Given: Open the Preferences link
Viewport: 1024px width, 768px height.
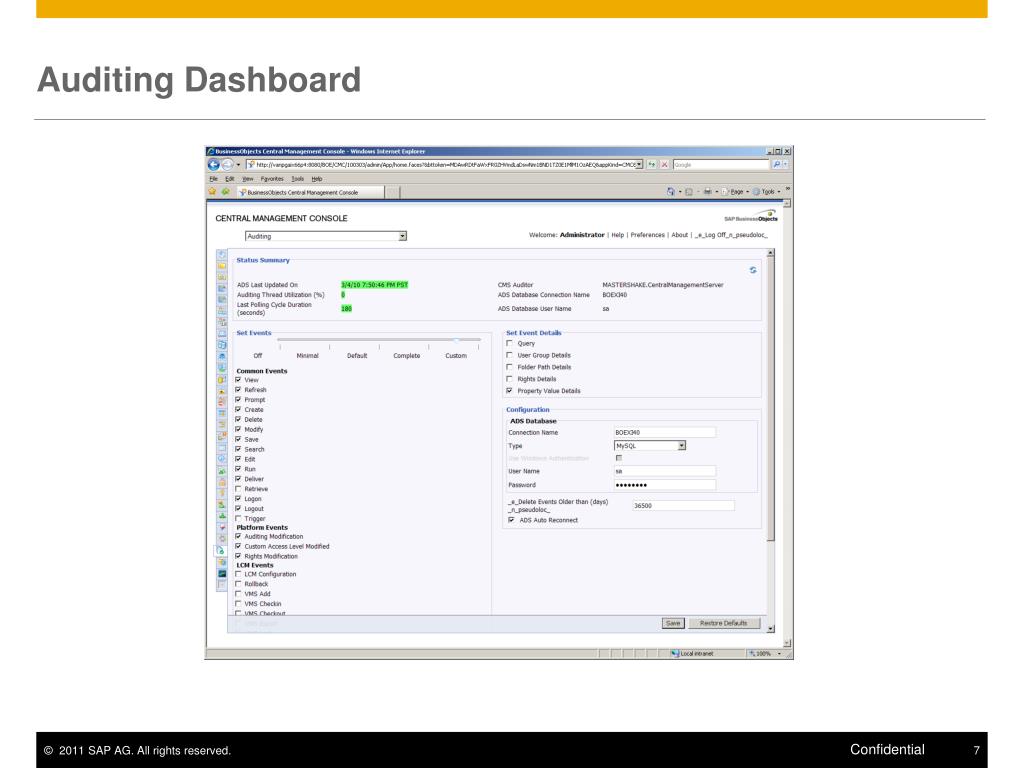Looking at the screenshot, I should (647, 235).
